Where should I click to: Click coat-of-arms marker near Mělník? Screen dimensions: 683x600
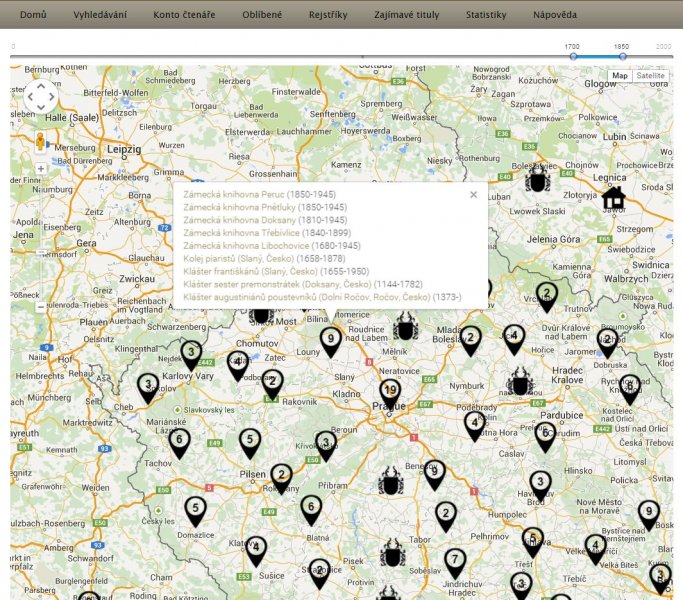[x=406, y=326]
